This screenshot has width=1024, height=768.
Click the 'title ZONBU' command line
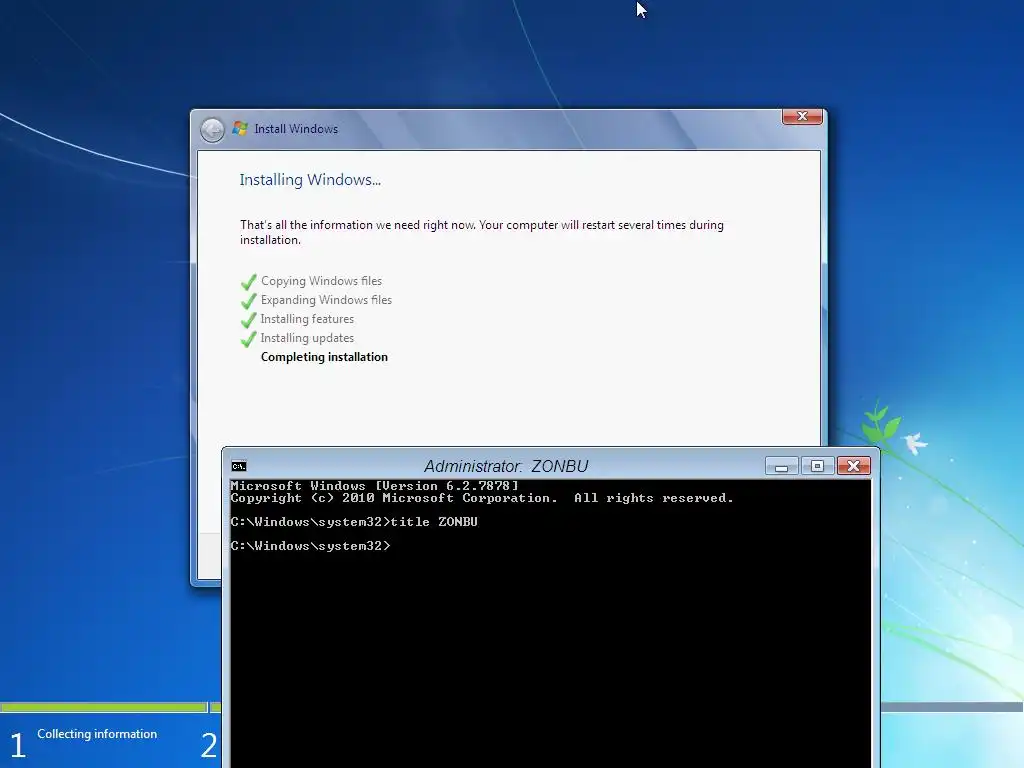354,522
